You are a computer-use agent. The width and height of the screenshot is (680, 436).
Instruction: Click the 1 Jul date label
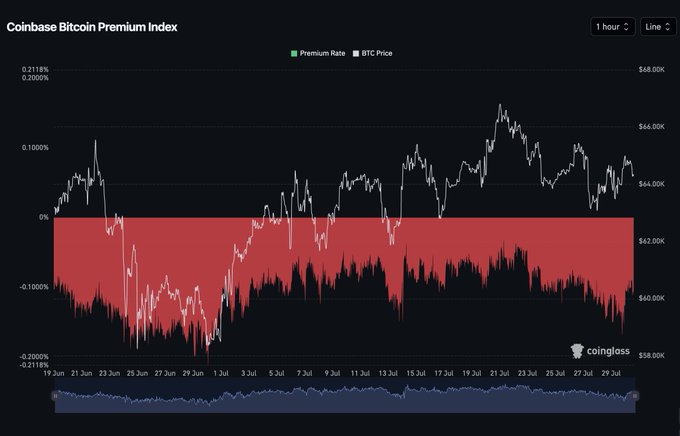[x=221, y=374]
